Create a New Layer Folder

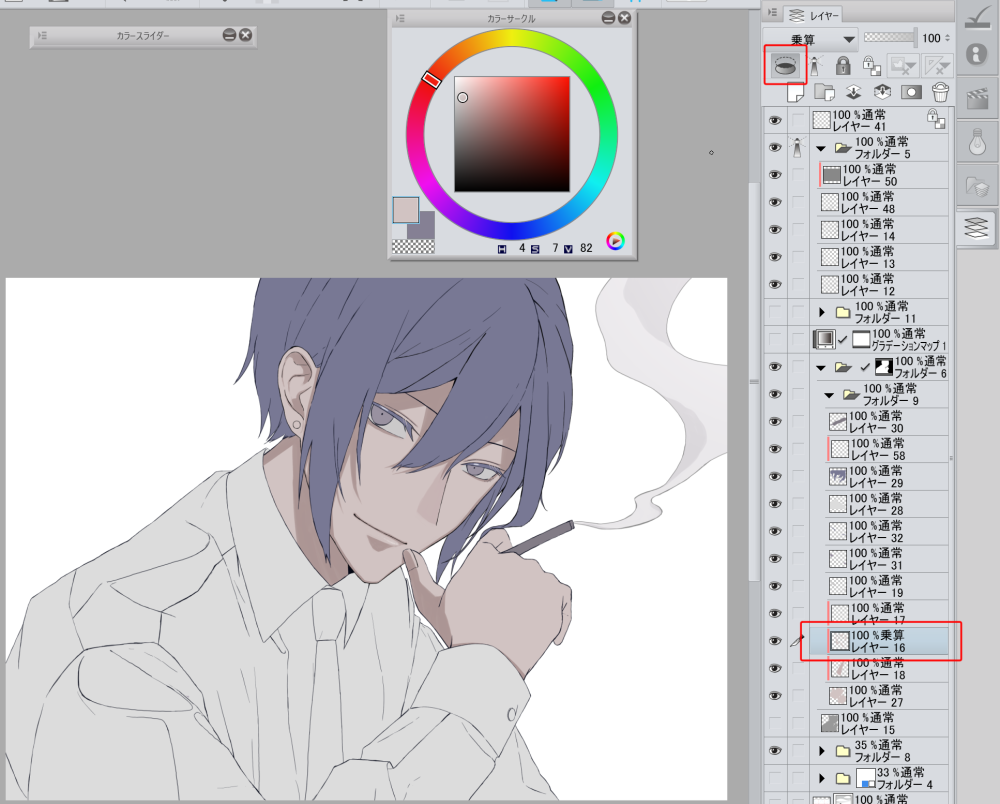click(824, 92)
